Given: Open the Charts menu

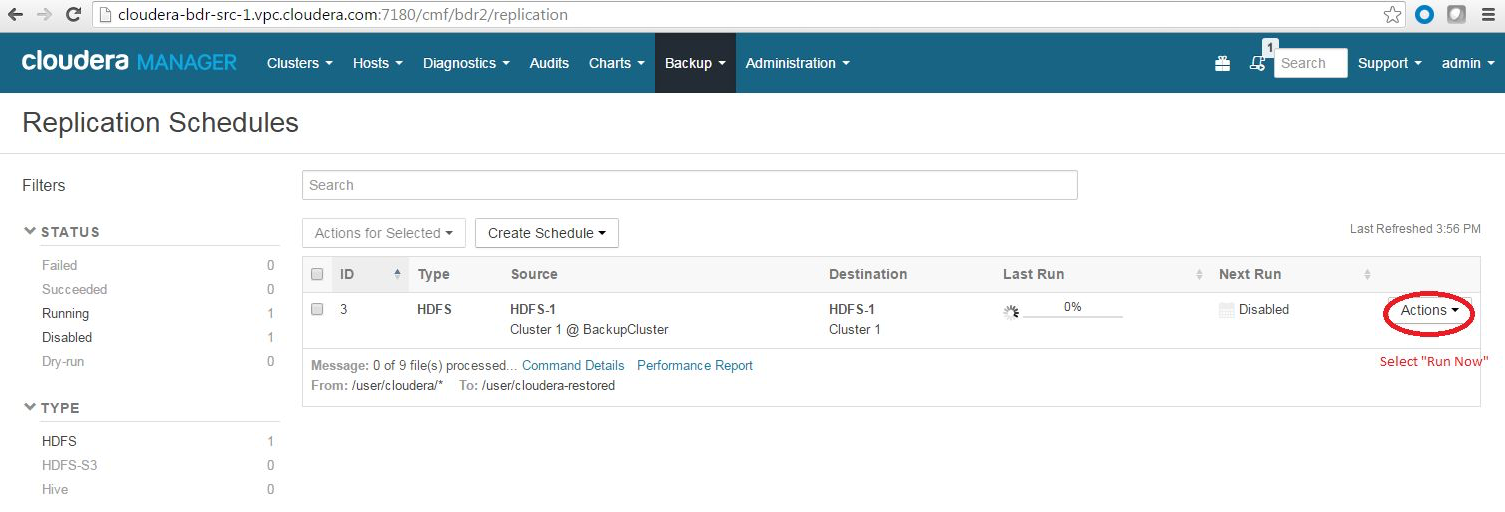Looking at the screenshot, I should coord(617,63).
